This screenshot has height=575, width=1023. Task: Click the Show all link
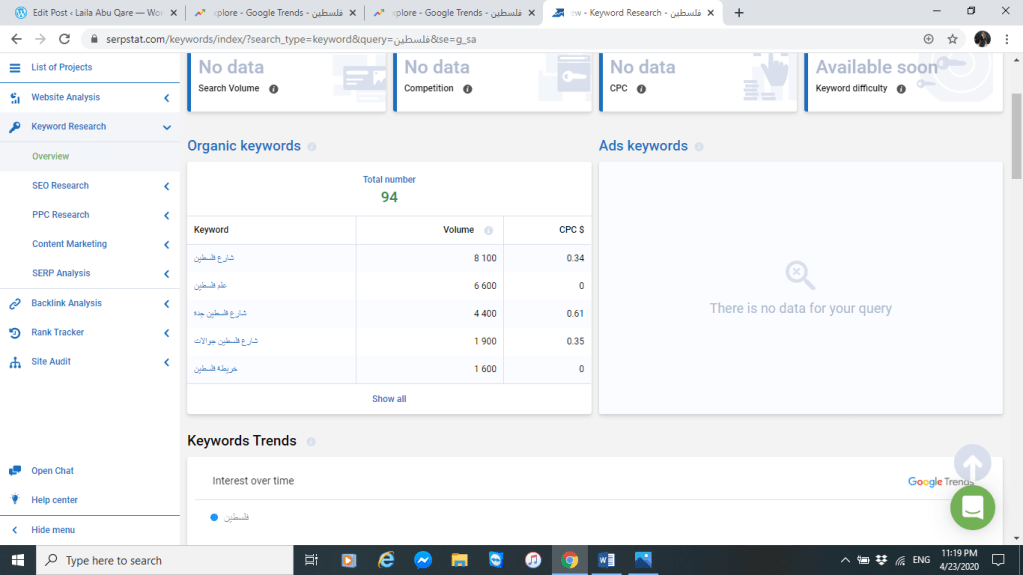(x=389, y=399)
